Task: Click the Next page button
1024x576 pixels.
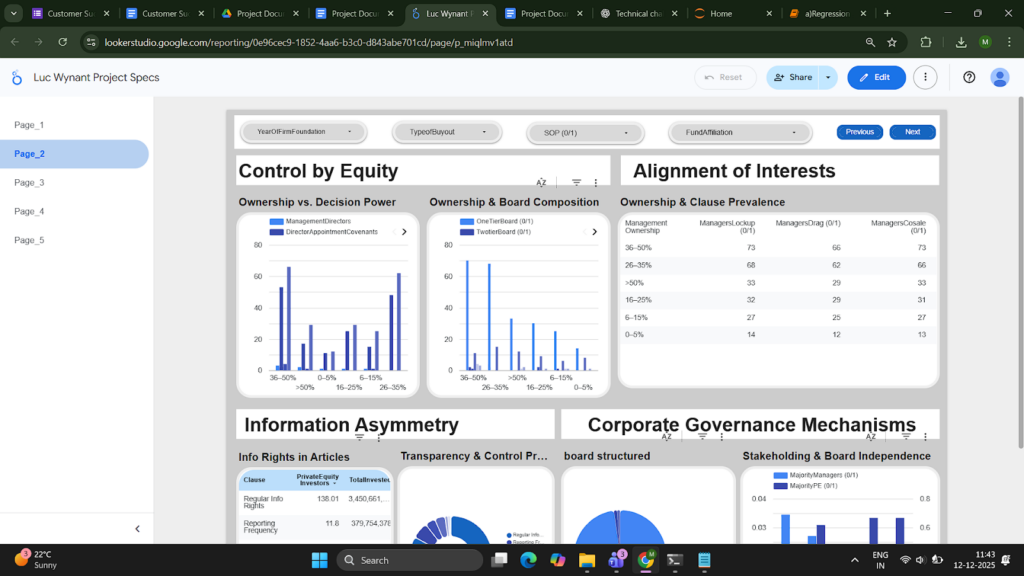Action: point(912,132)
